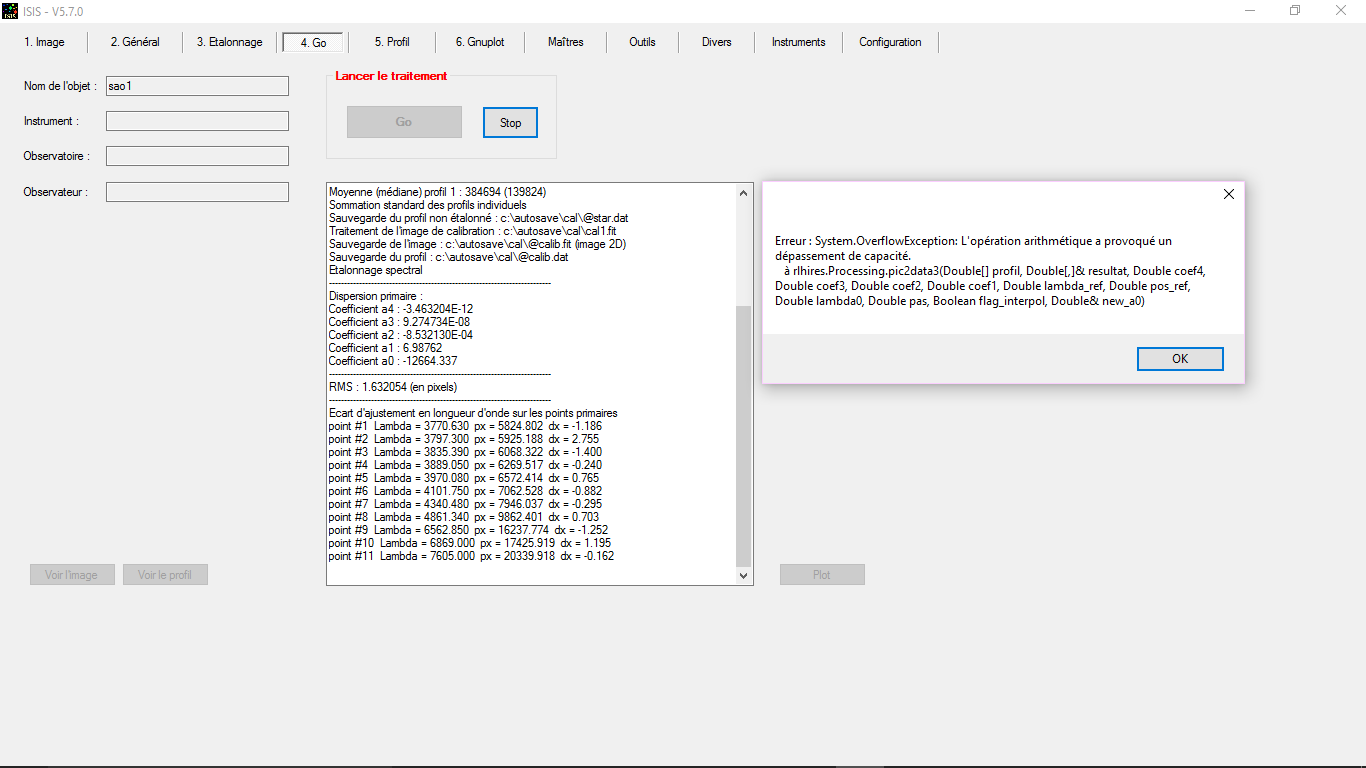The height and width of the screenshot is (768, 1366).
Task: Open the 1. Image tab
Action: [x=44, y=42]
